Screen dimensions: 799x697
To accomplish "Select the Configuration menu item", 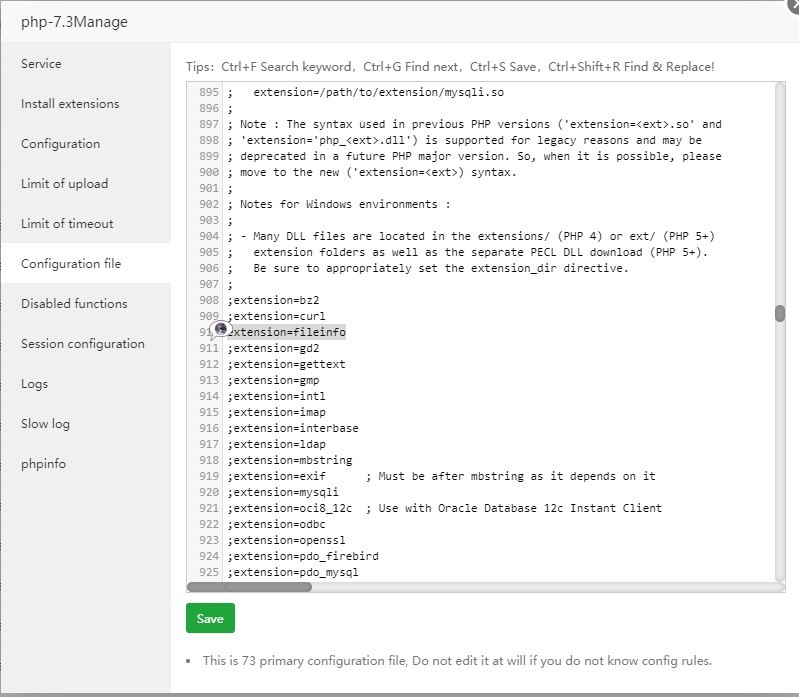I will (60, 144).
